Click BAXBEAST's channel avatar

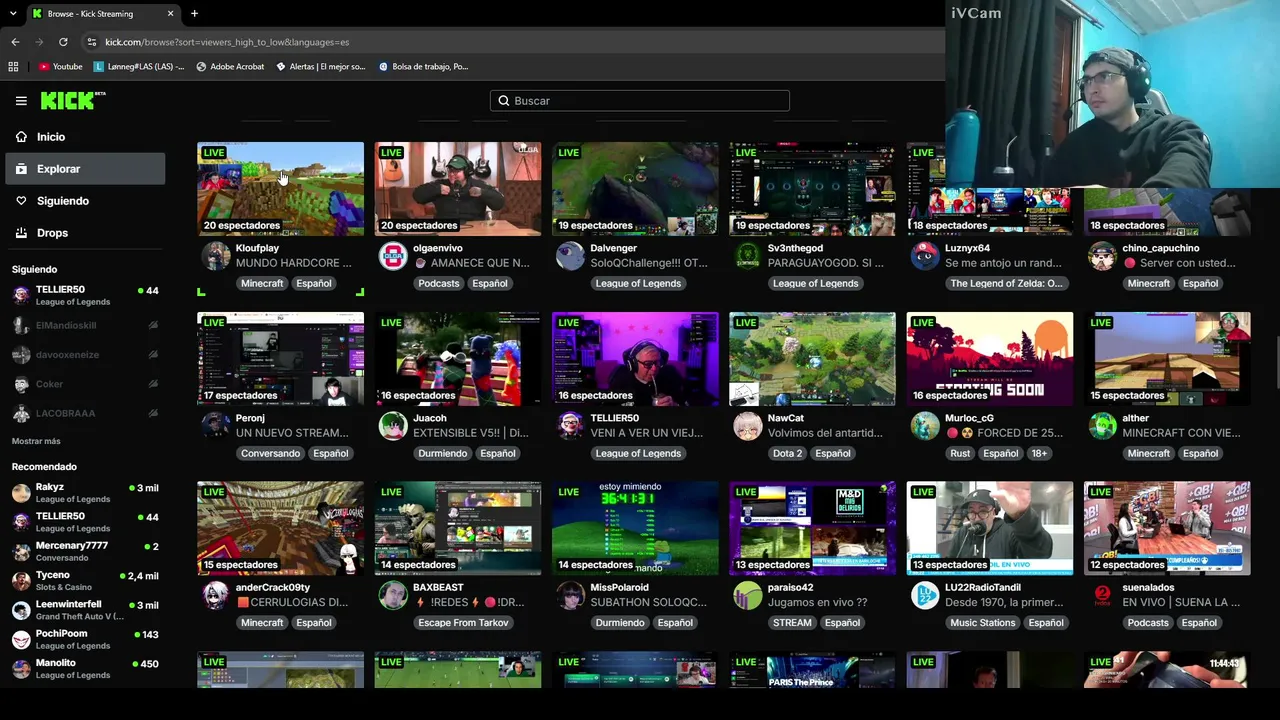pyautogui.click(x=393, y=596)
